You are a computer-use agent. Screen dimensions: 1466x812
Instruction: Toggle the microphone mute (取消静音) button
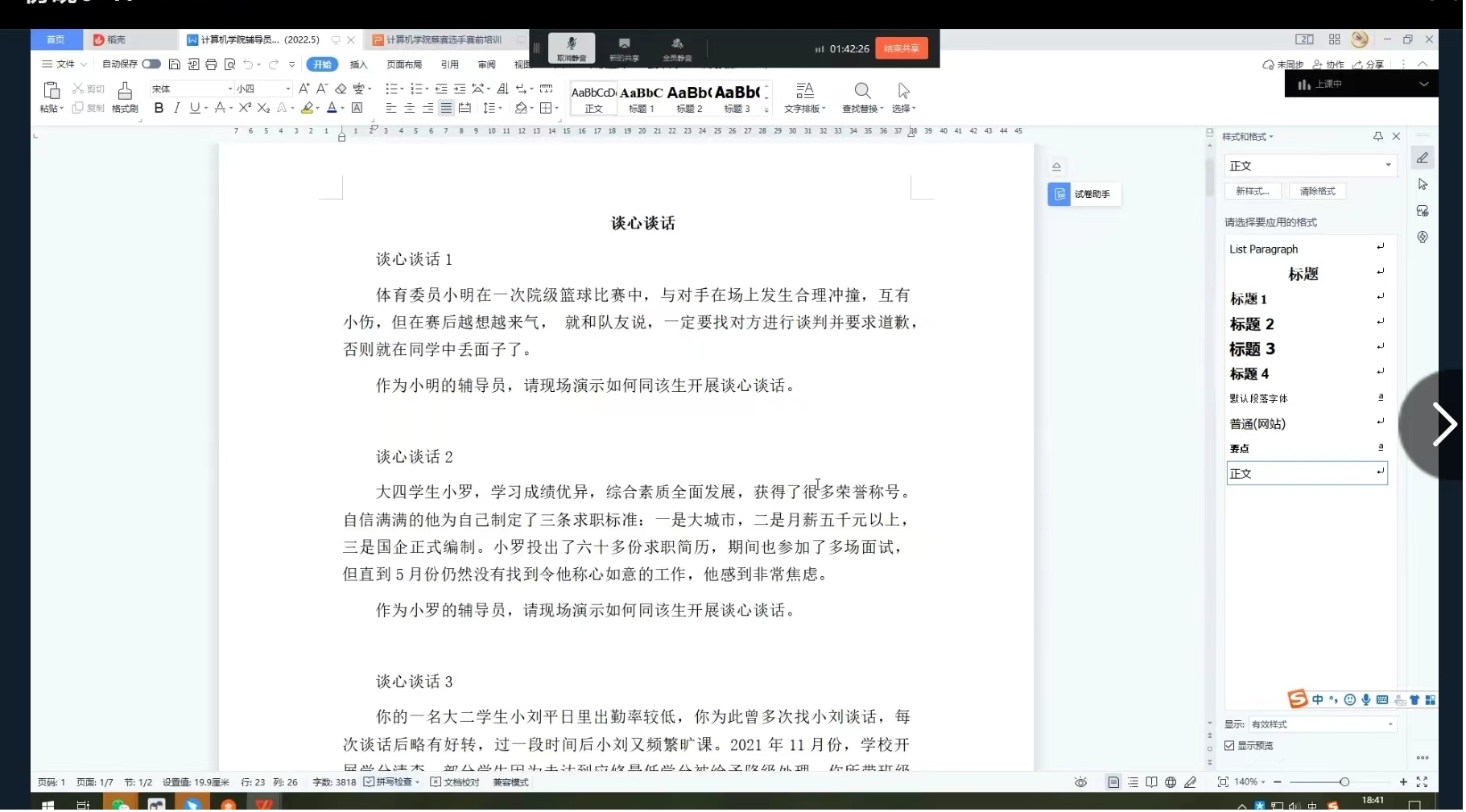(572, 48)
